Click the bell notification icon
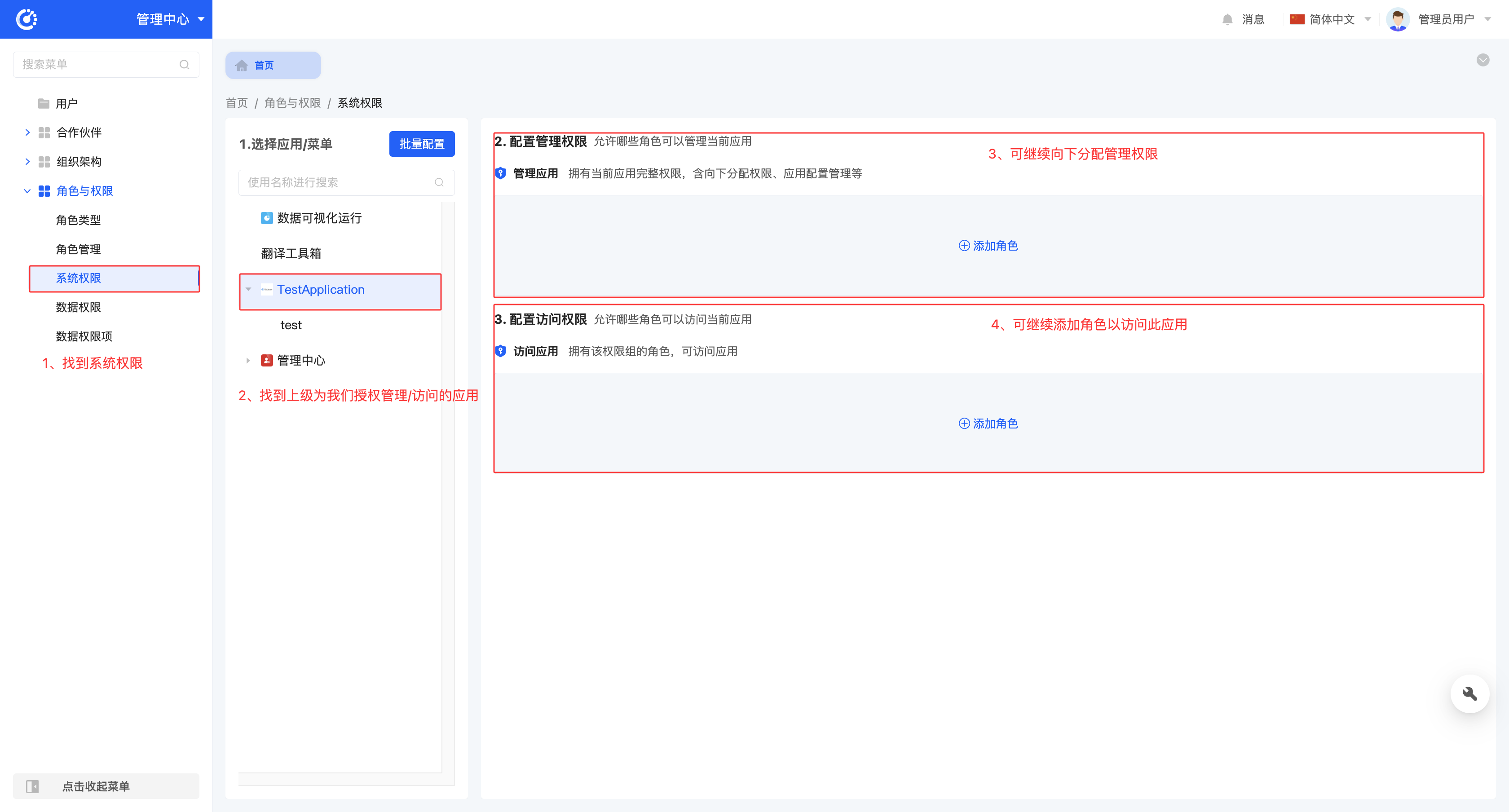This screenshot has height=812, width=1509. point(1227,19)
